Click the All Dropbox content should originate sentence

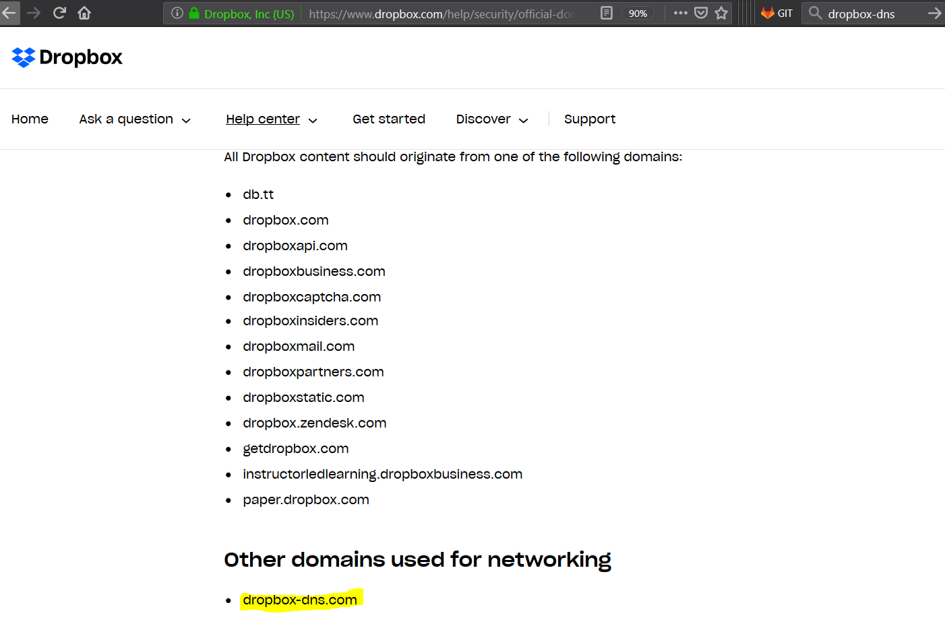(453, 157)
